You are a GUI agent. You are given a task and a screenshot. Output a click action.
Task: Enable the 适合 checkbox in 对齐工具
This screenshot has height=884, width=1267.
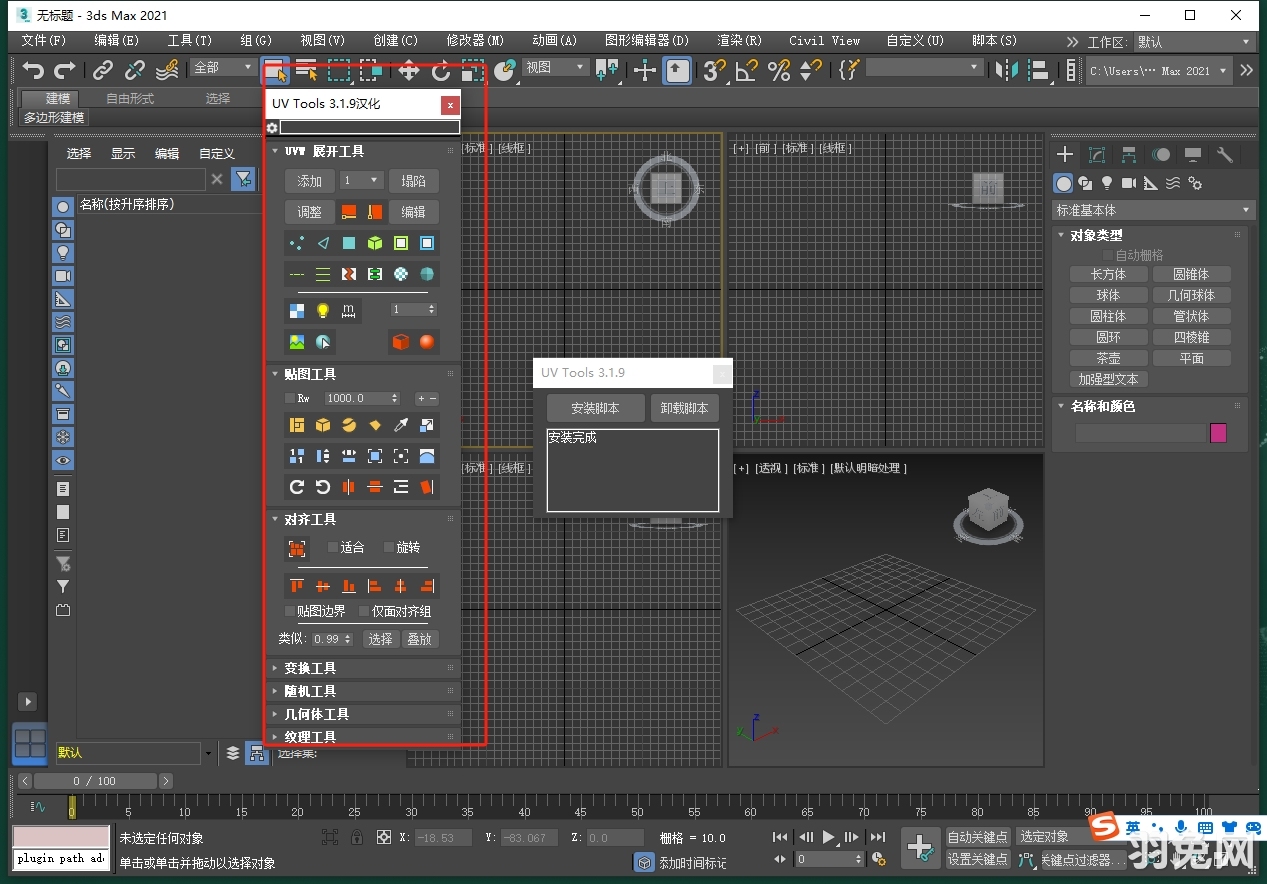(334, 547)
